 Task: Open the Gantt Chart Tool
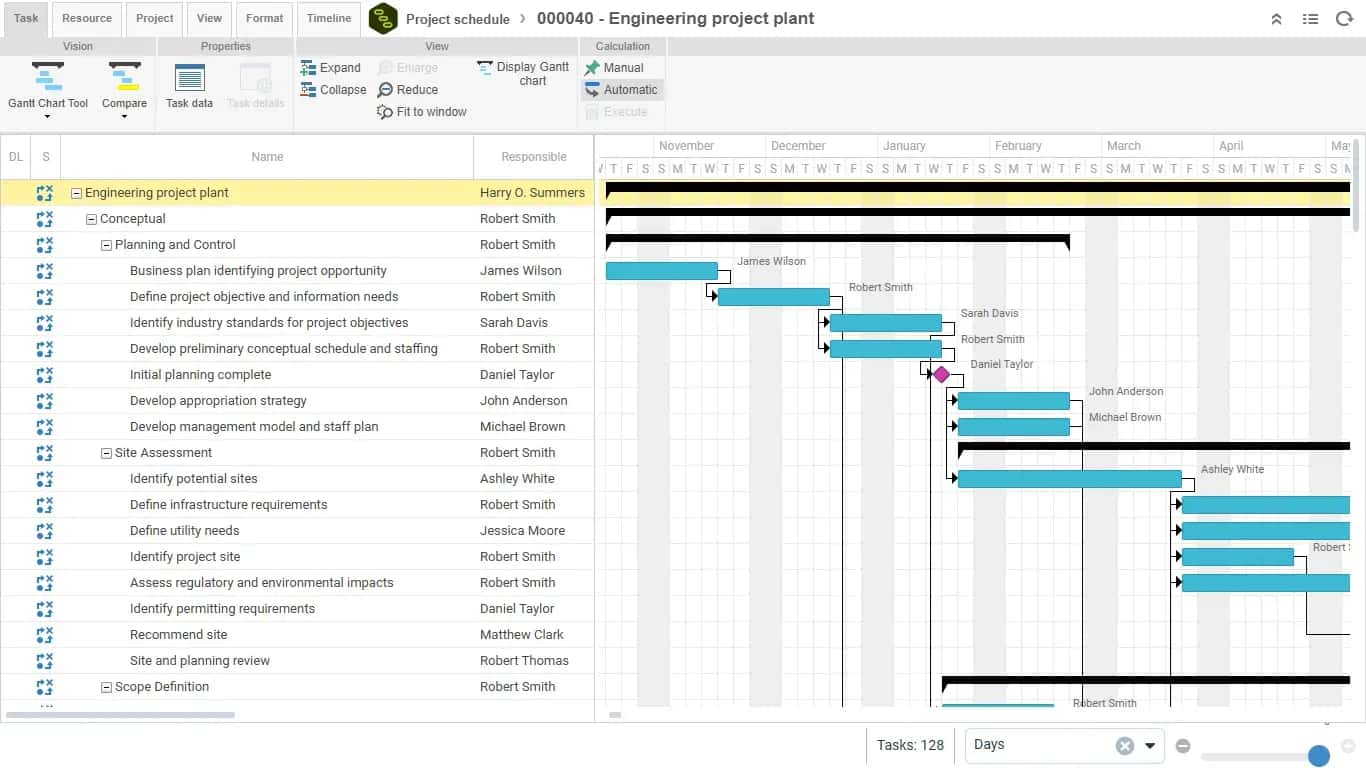47,85
